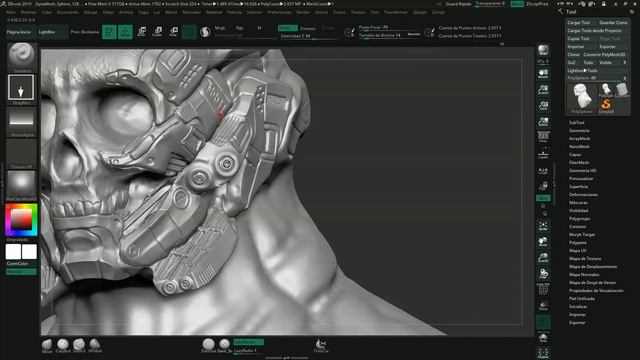Expand the Máscaras section
This screenshot has height=360, width=640.
click(578, 203)
